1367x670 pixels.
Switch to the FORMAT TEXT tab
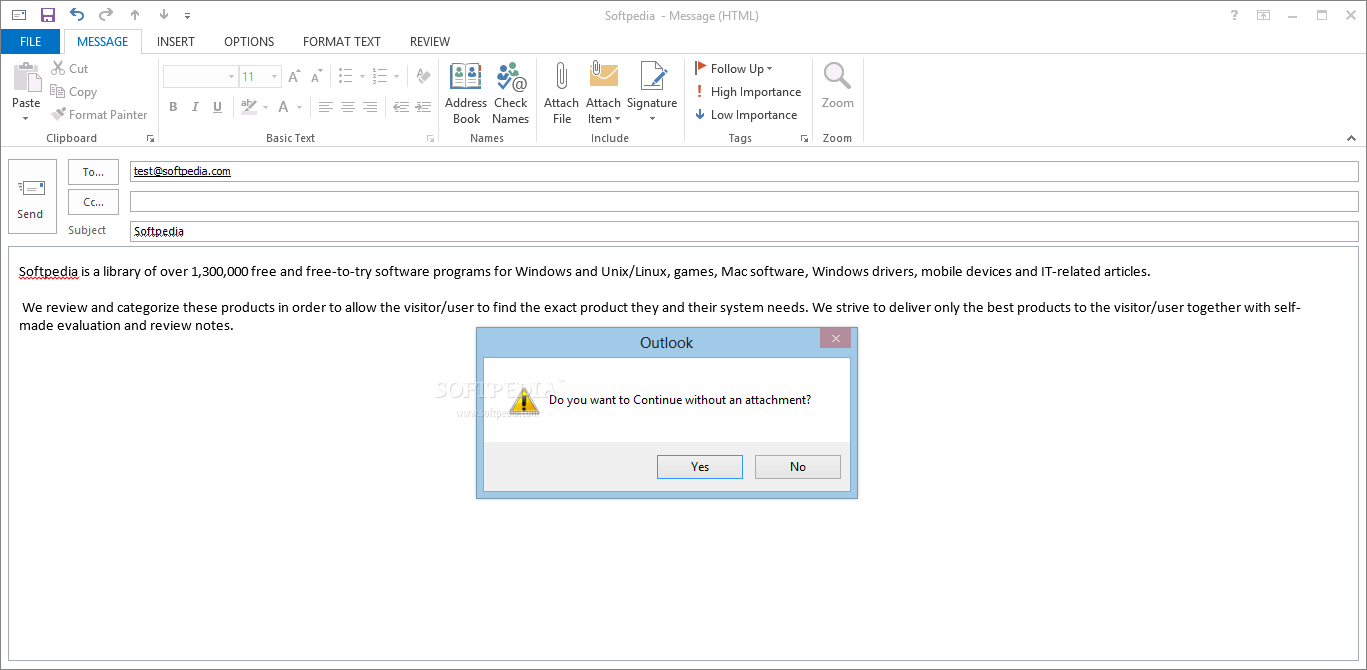tap(342, 42)
